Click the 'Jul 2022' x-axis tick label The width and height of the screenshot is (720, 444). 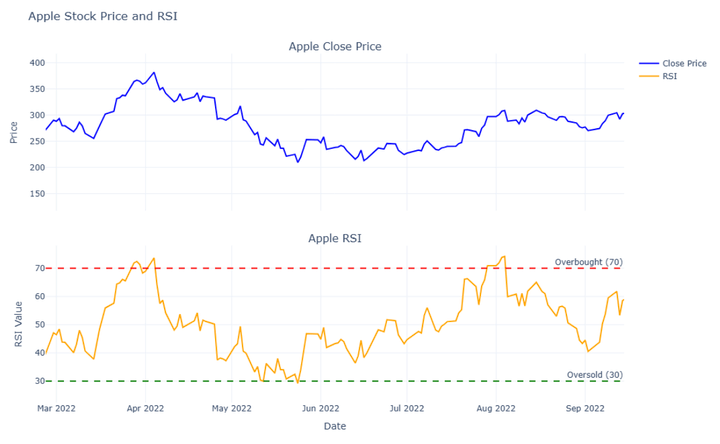click(408, 408)
